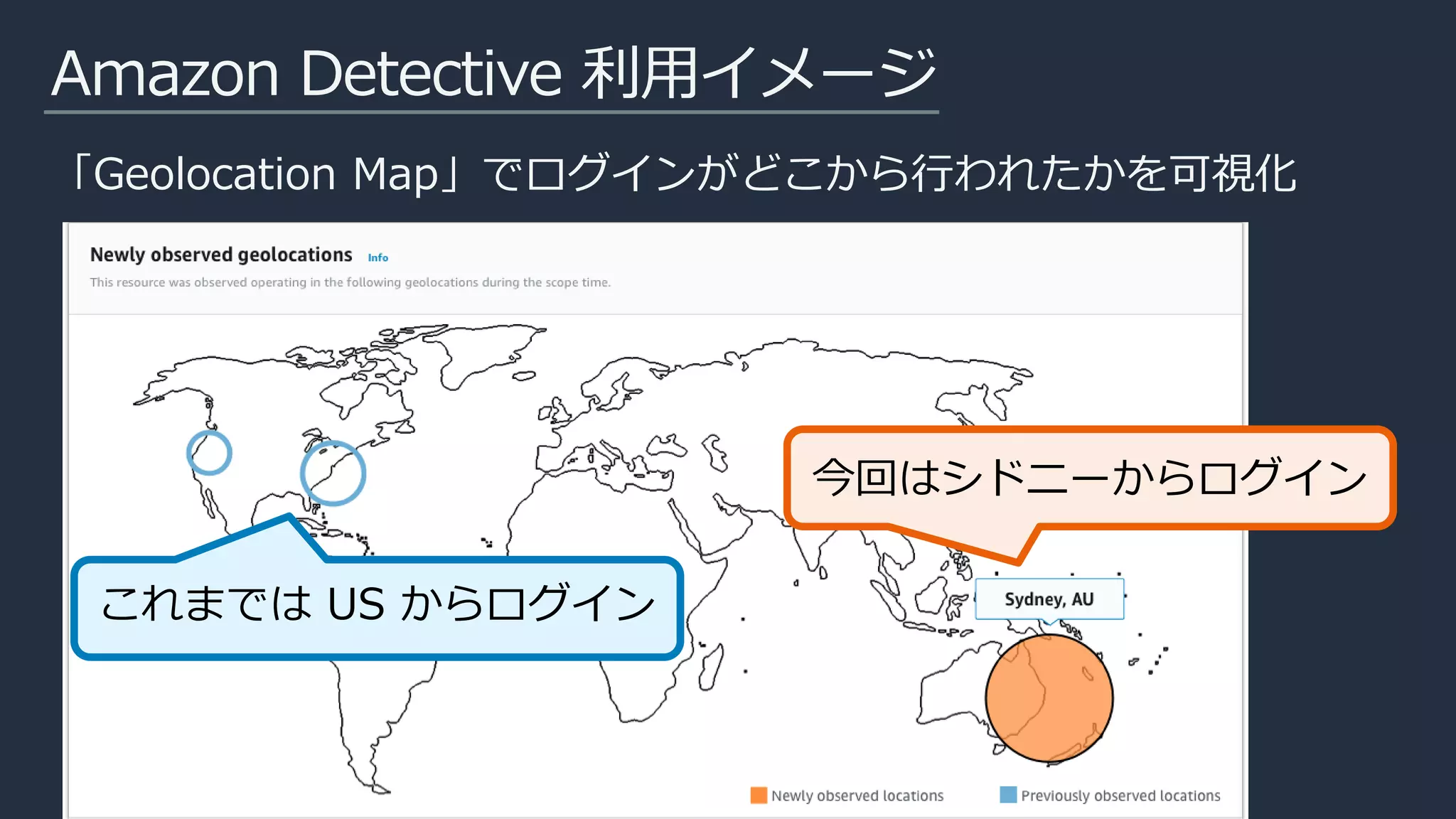Click the description text about observed geolocations
The height and width of the screenshot is (819, 1456).
[x=350, y=282]
